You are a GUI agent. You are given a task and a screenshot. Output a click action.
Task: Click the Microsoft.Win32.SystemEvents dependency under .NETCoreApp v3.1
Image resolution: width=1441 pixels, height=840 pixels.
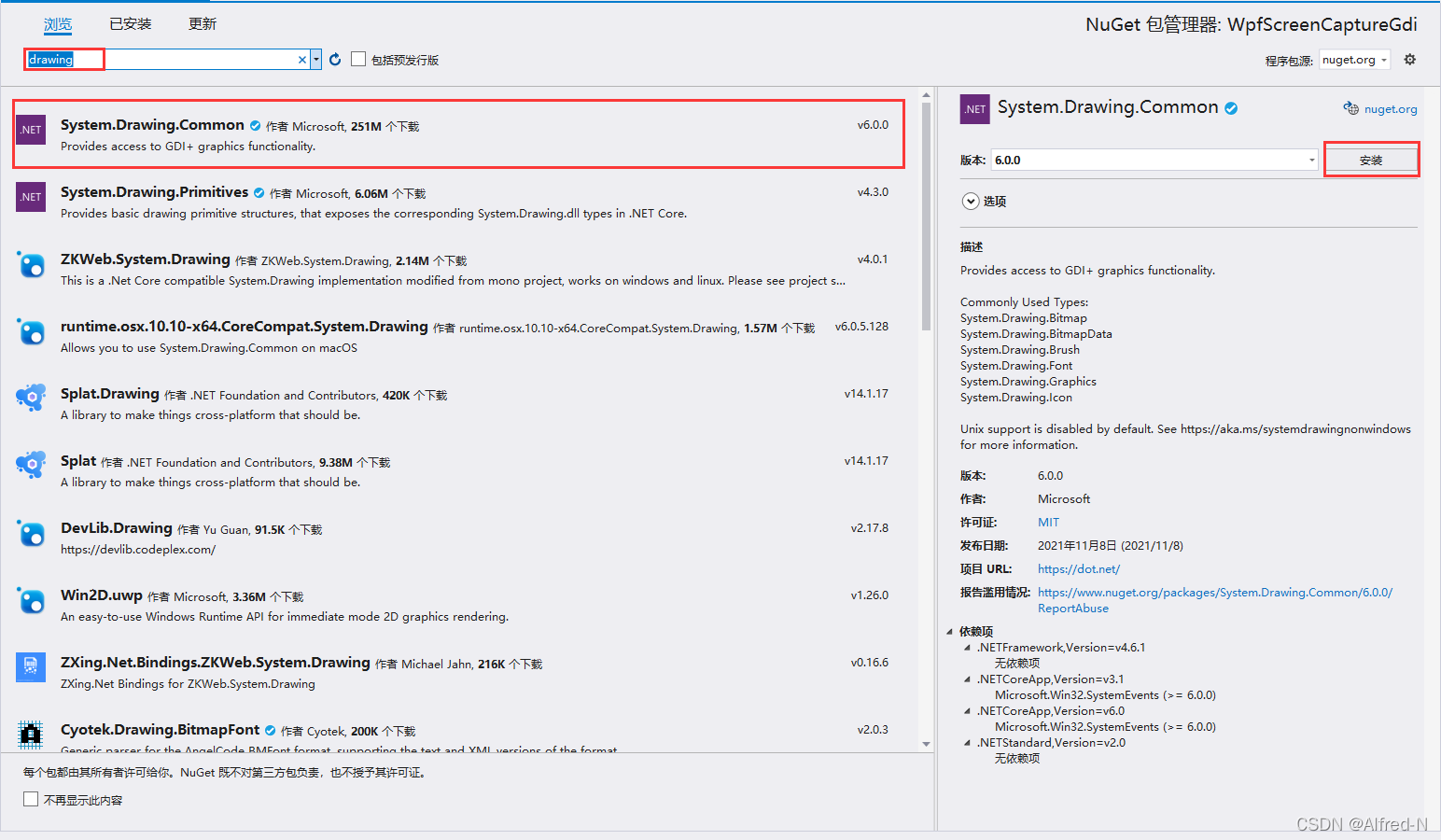(x=1105, y=695)
